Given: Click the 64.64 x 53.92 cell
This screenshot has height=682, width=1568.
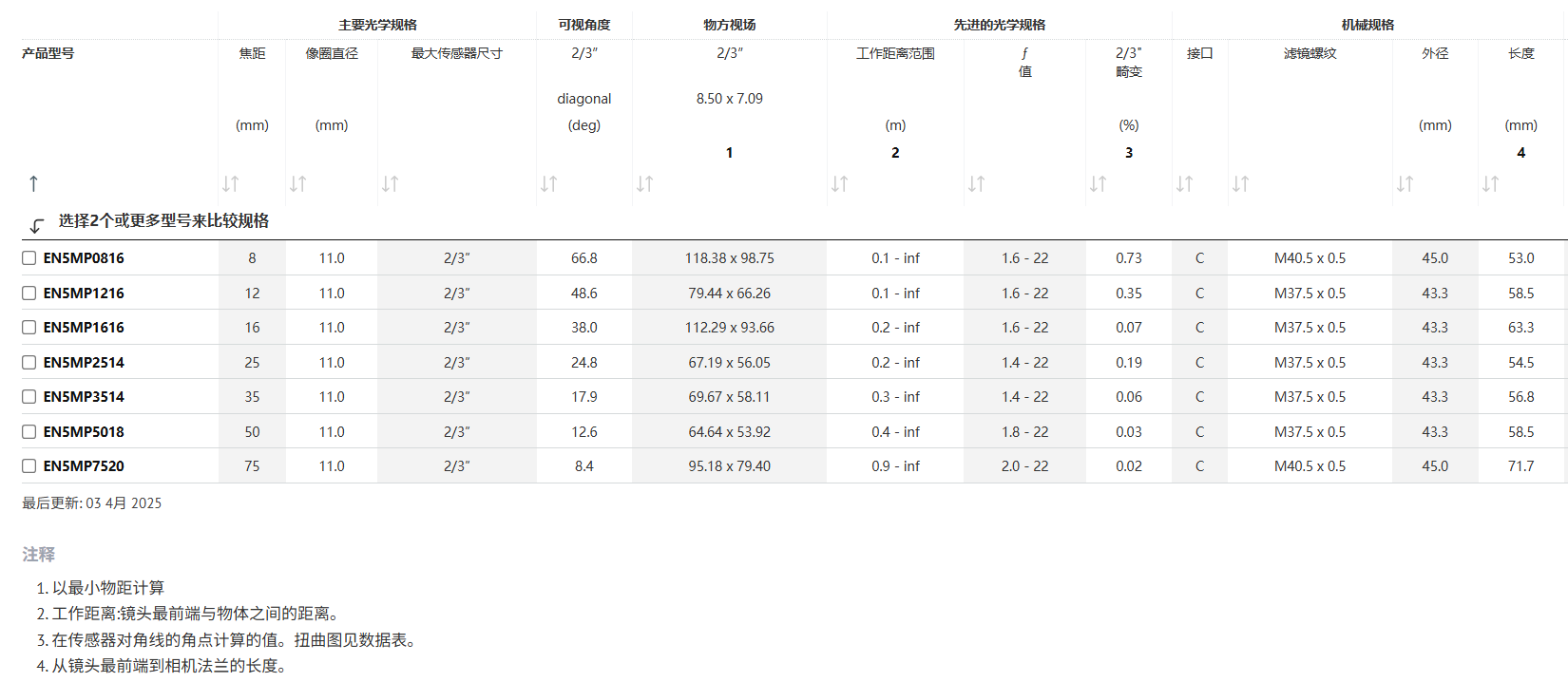Looking at the screenshot, I should click(x=729, y=432).
